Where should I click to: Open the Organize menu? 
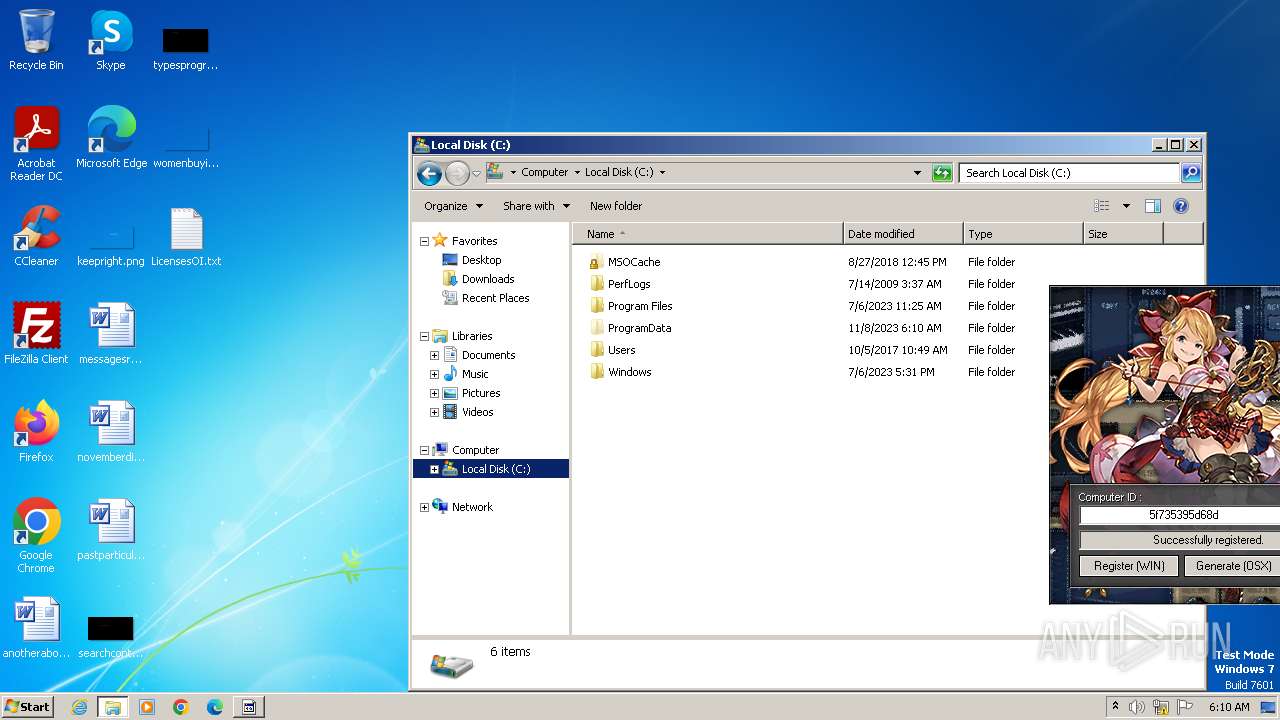click(x=453, y=206)
